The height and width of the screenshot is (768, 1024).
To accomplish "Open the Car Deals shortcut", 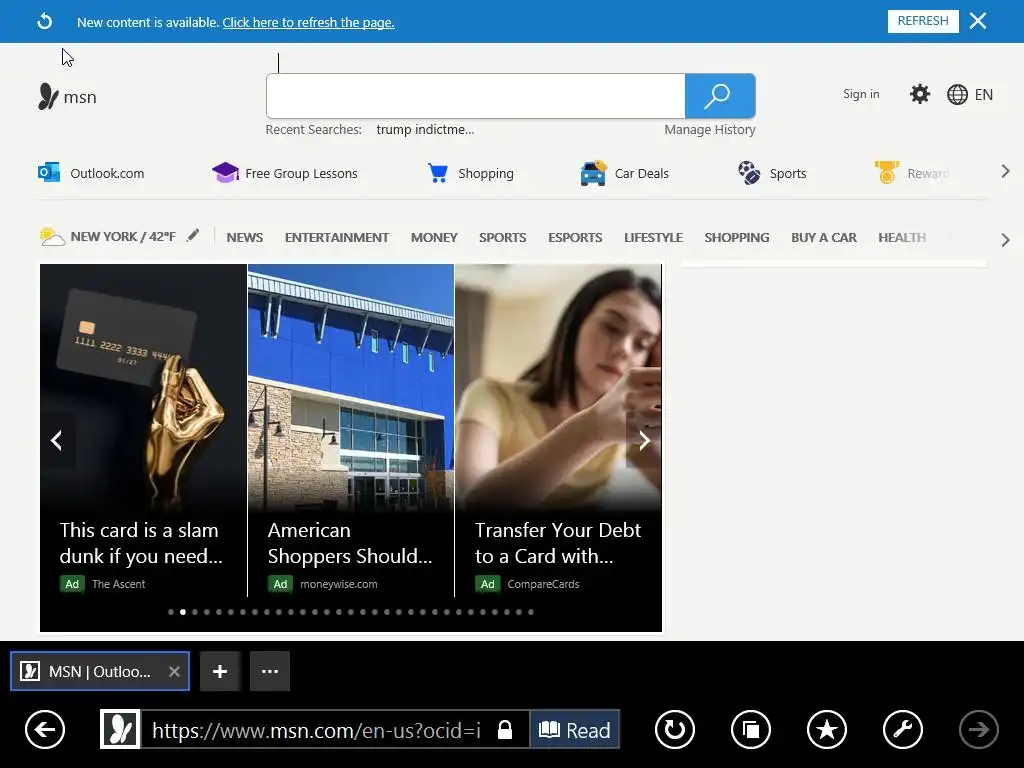I will click(x=593, y=173).
